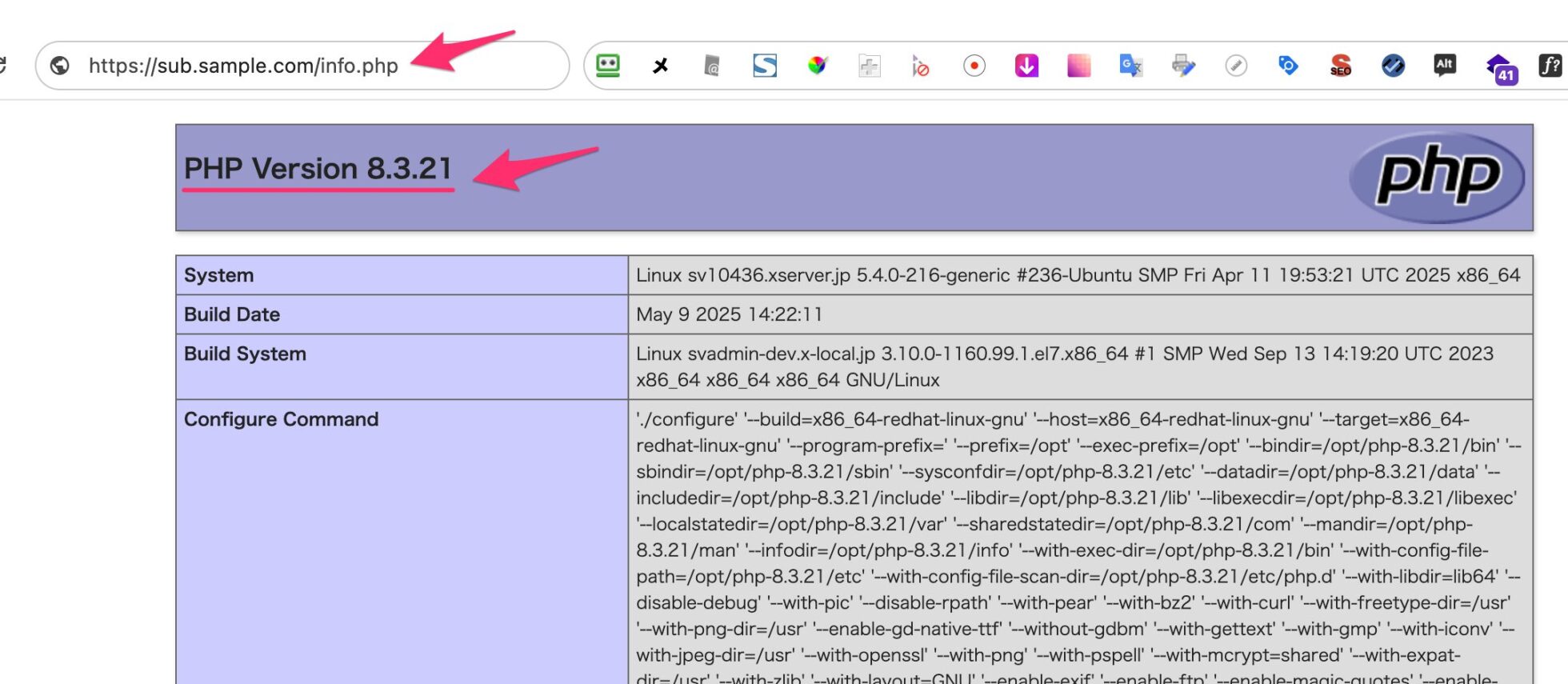Viewport: 1568px width, 684px height.
Task: Open the round ruler measure extension
Action: tap(1236, 66)
